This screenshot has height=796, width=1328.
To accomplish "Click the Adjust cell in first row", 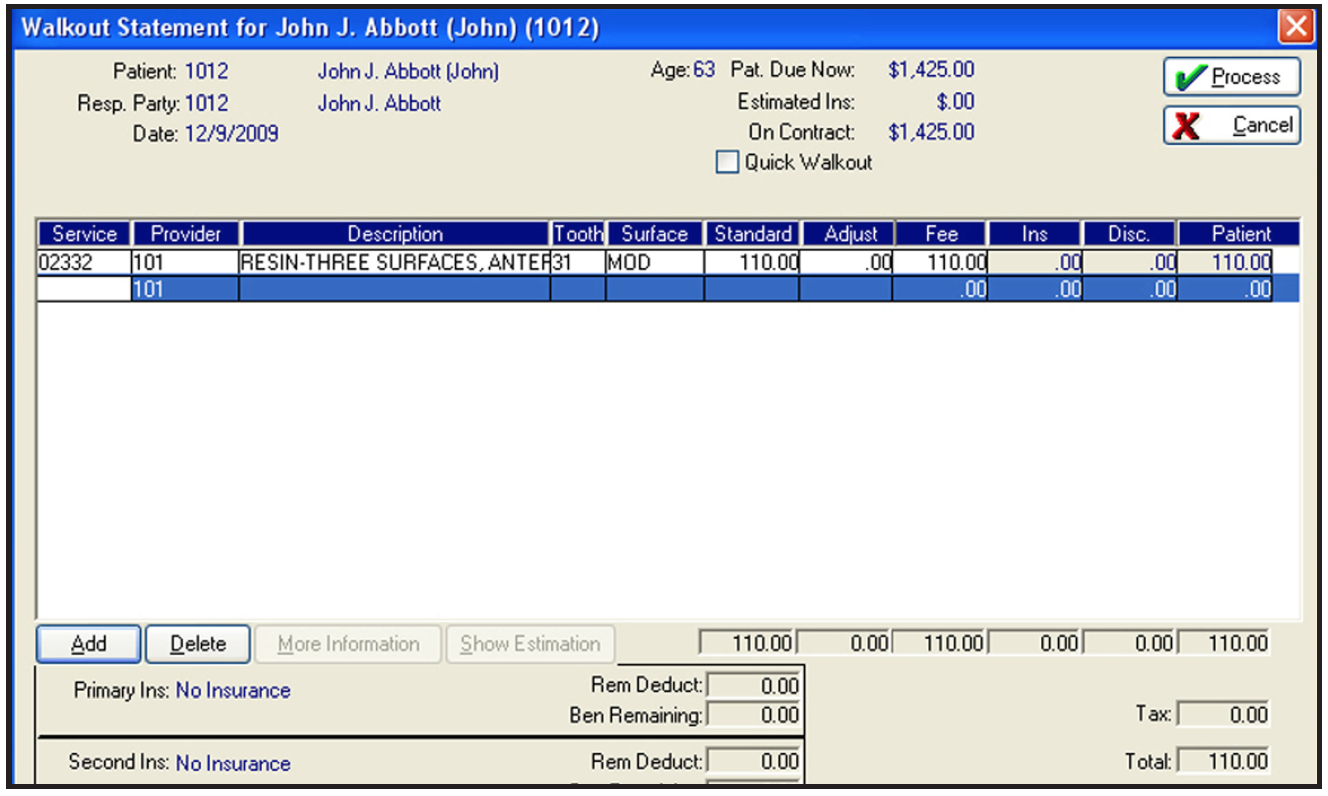I will (846, 263).
